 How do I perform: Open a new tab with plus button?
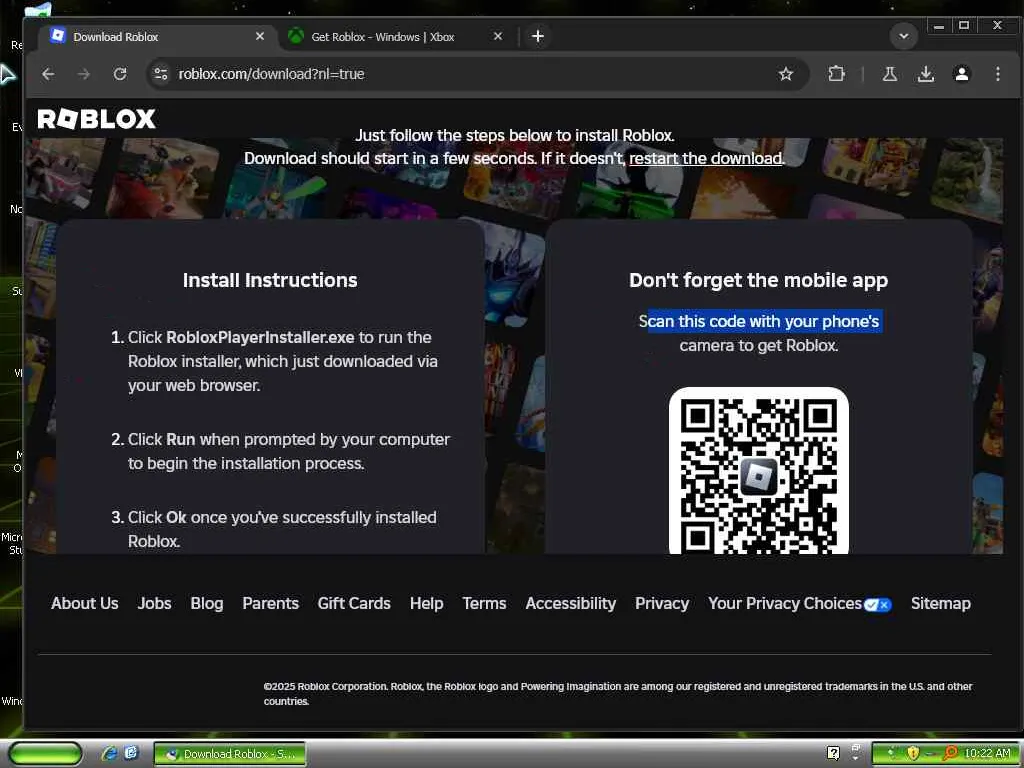click(x=537, y=37)
